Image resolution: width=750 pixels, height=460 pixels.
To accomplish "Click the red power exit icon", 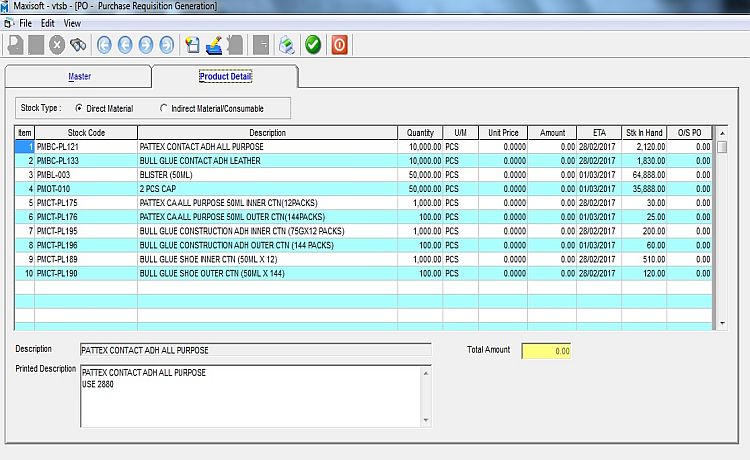I will point(340,45).
